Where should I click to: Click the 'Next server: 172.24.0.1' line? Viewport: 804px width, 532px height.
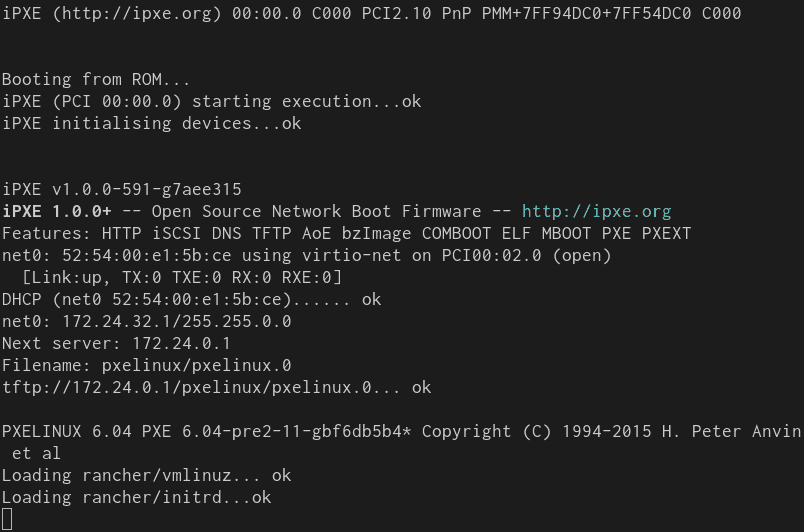tap(116, 343)
